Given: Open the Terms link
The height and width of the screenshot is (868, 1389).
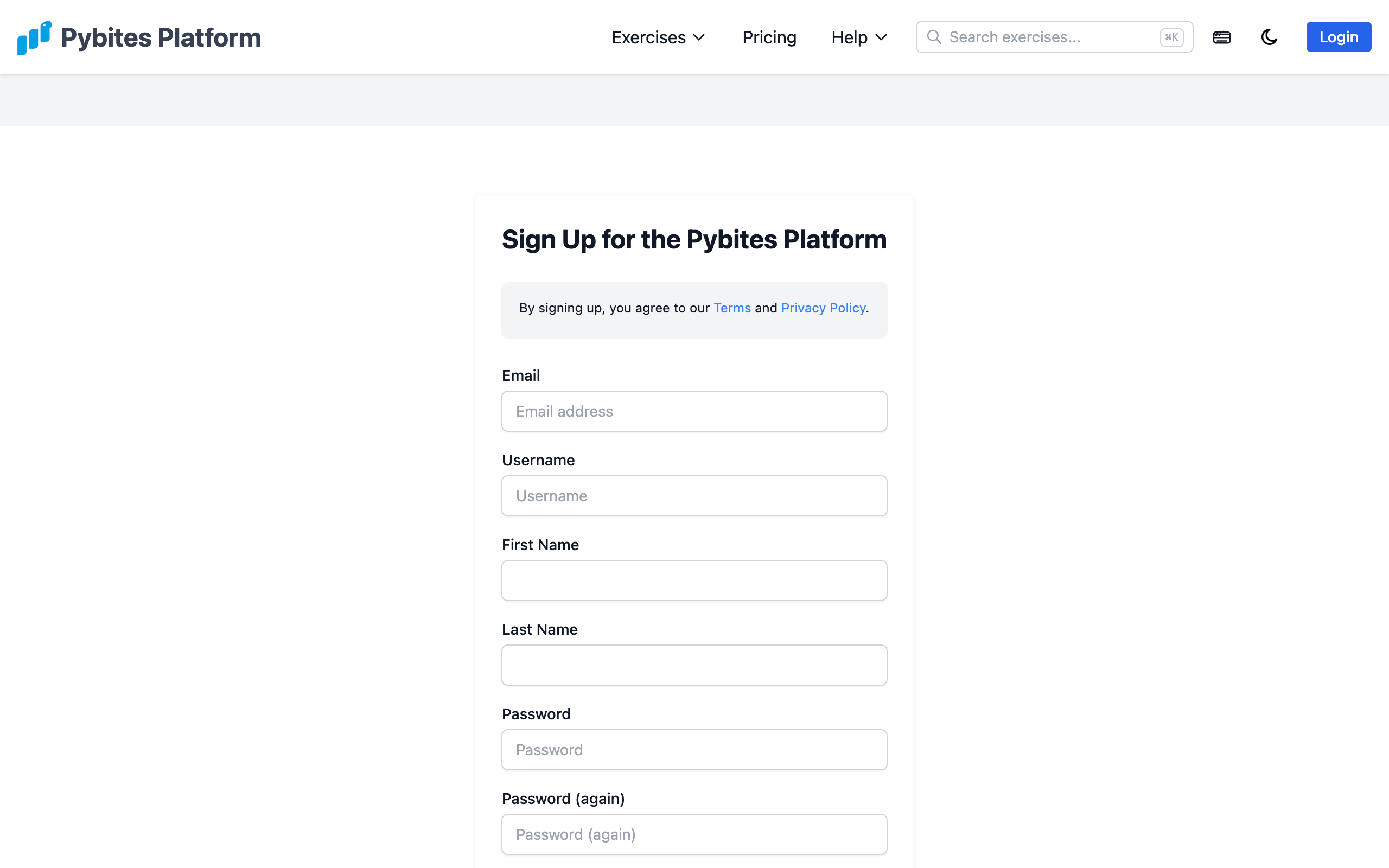Looking at the screenshot, I should [x=732, y=308].
